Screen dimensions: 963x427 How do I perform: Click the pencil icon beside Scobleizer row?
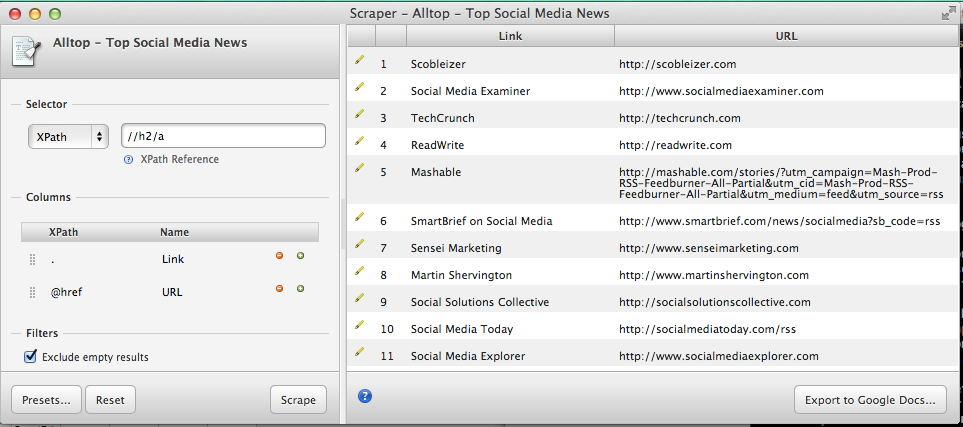359,60
